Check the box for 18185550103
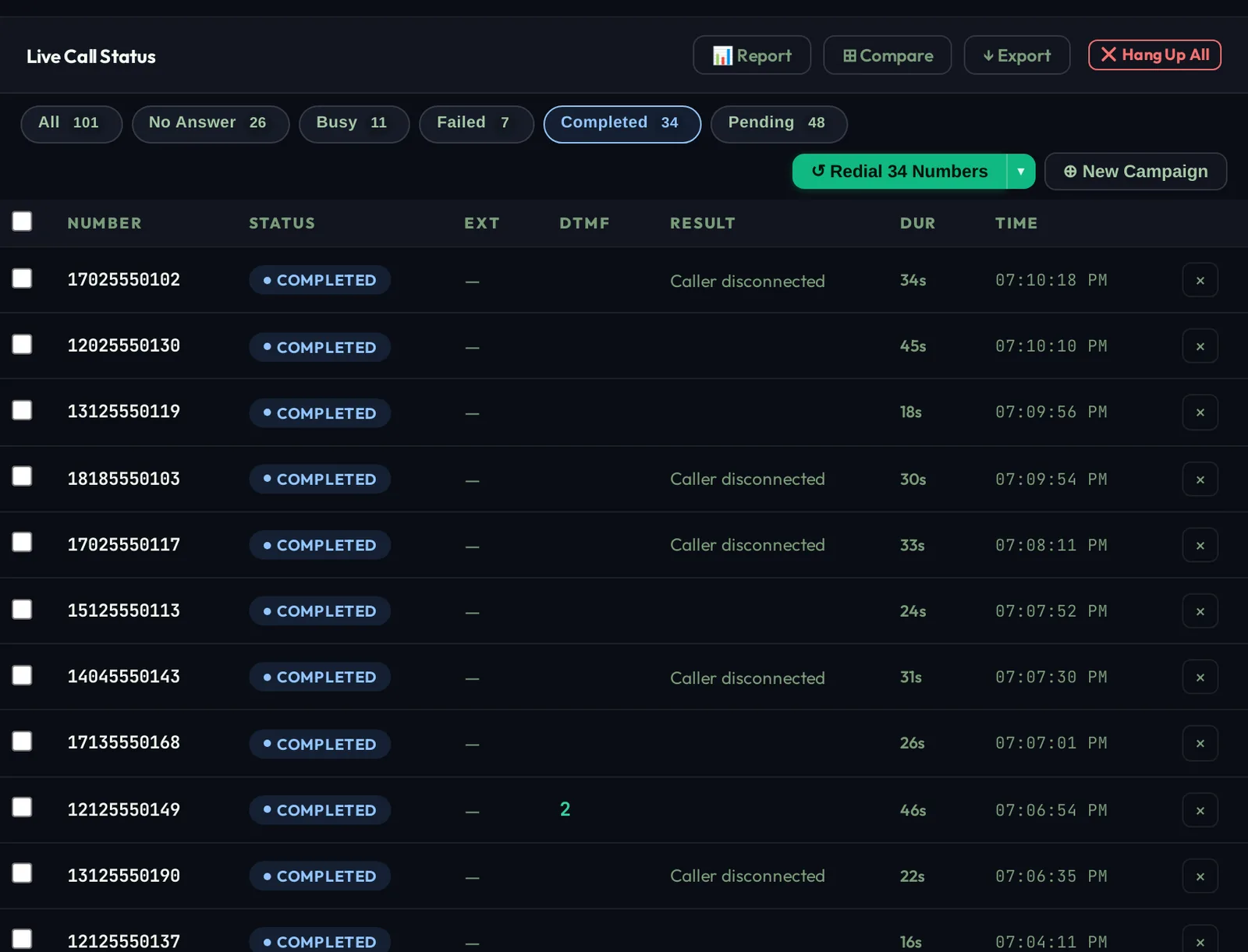The height and width of the screenshot is (952, 1248). coord(22,476)
